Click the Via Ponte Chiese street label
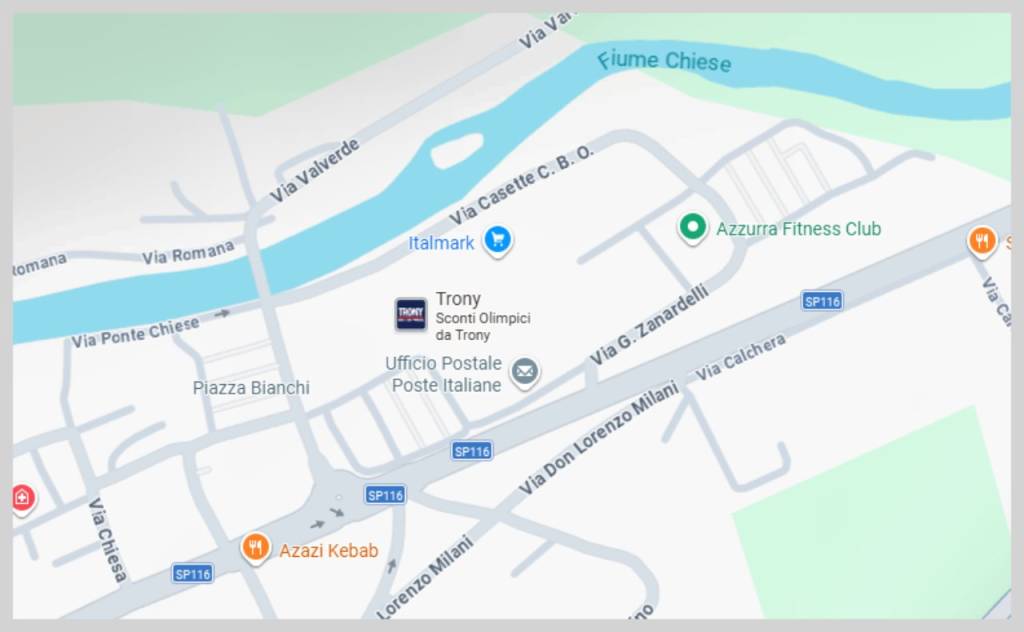 [135, 333]
